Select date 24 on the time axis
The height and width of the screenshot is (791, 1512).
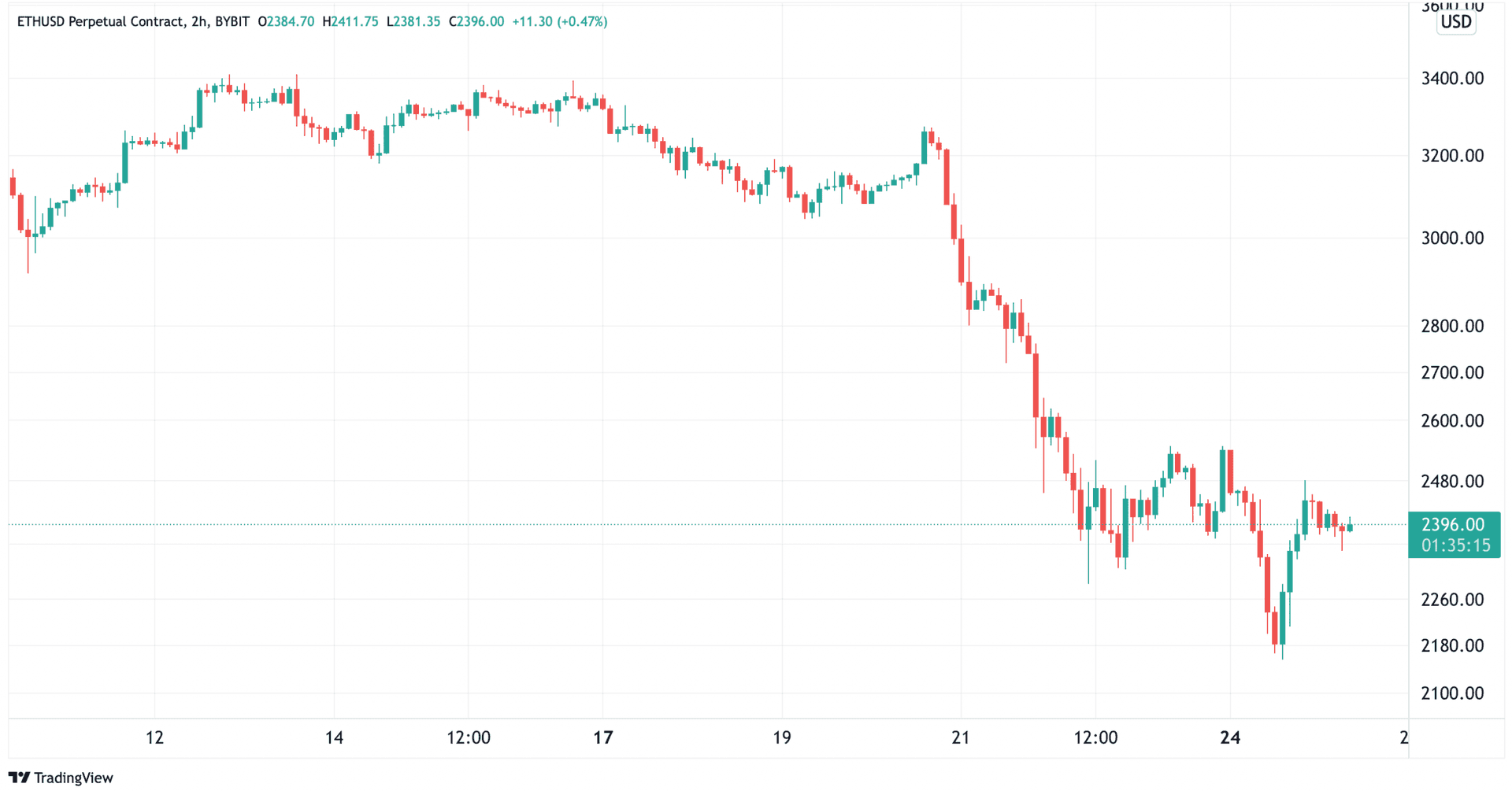tap(1230, 738)
